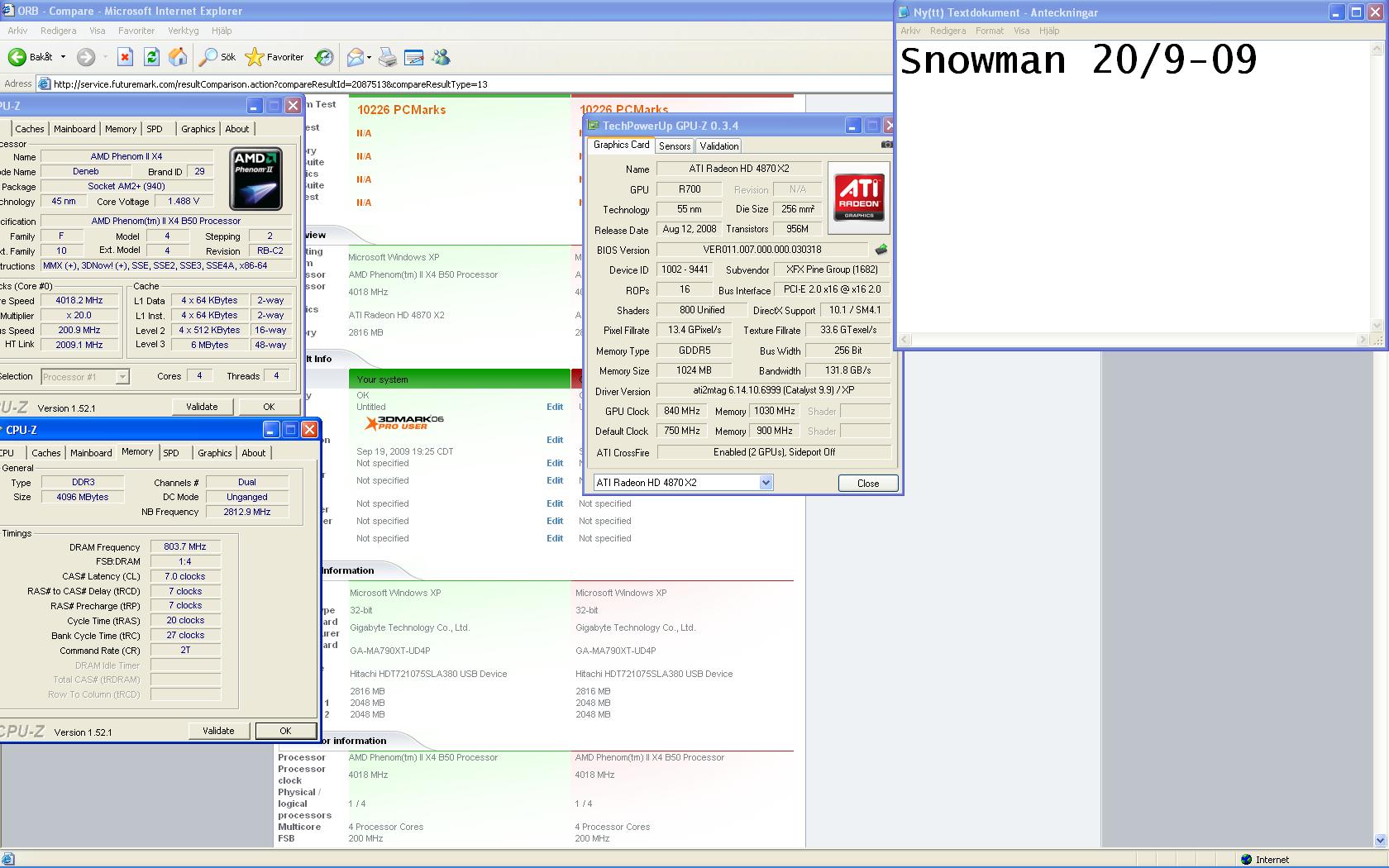The image size is (1389, 868).
Task: Click the GPU-Z screenshot camera icon
Action: coord(886,145)
